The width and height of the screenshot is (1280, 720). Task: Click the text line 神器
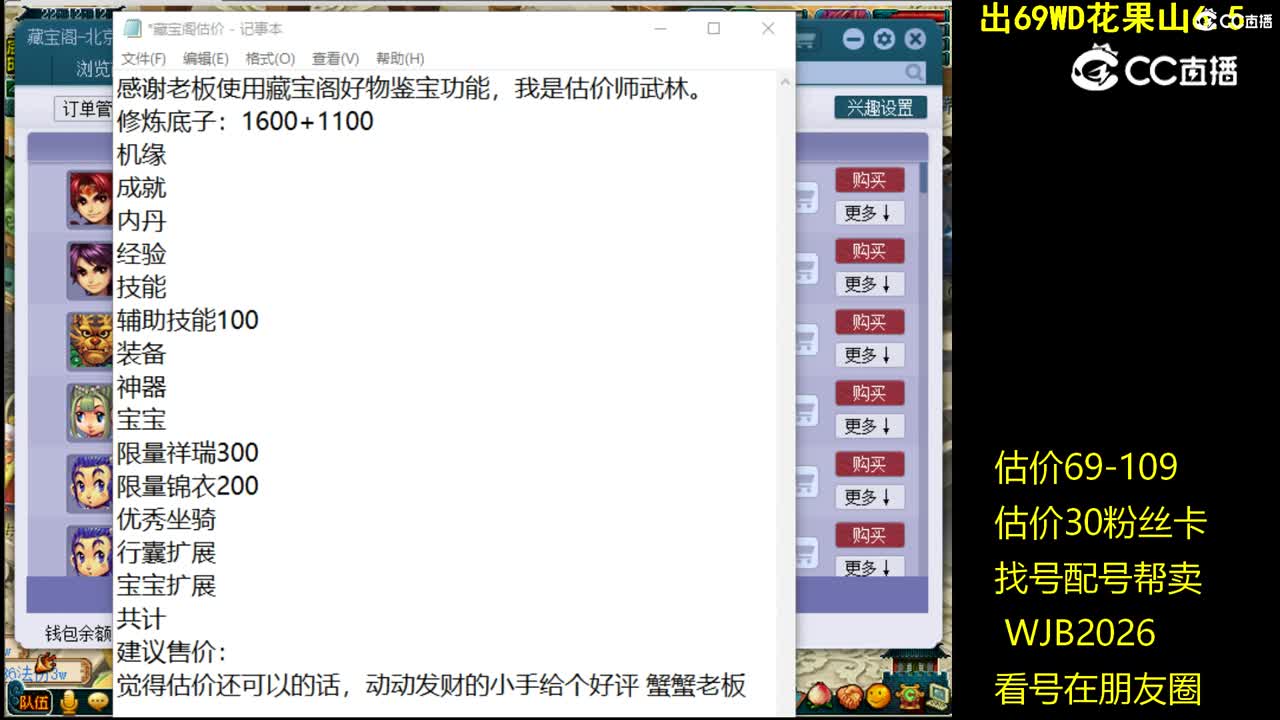click(141, 387)
